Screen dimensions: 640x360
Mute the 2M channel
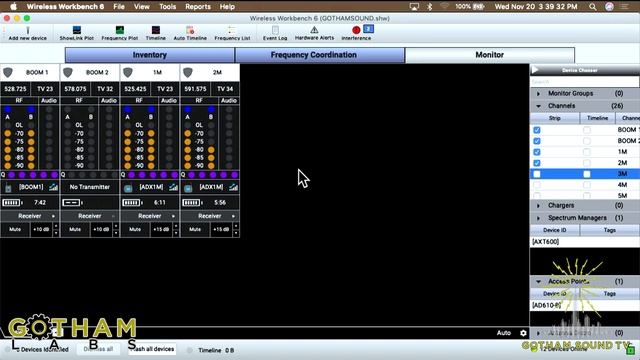pyautogui.click(x=195, y=229)
